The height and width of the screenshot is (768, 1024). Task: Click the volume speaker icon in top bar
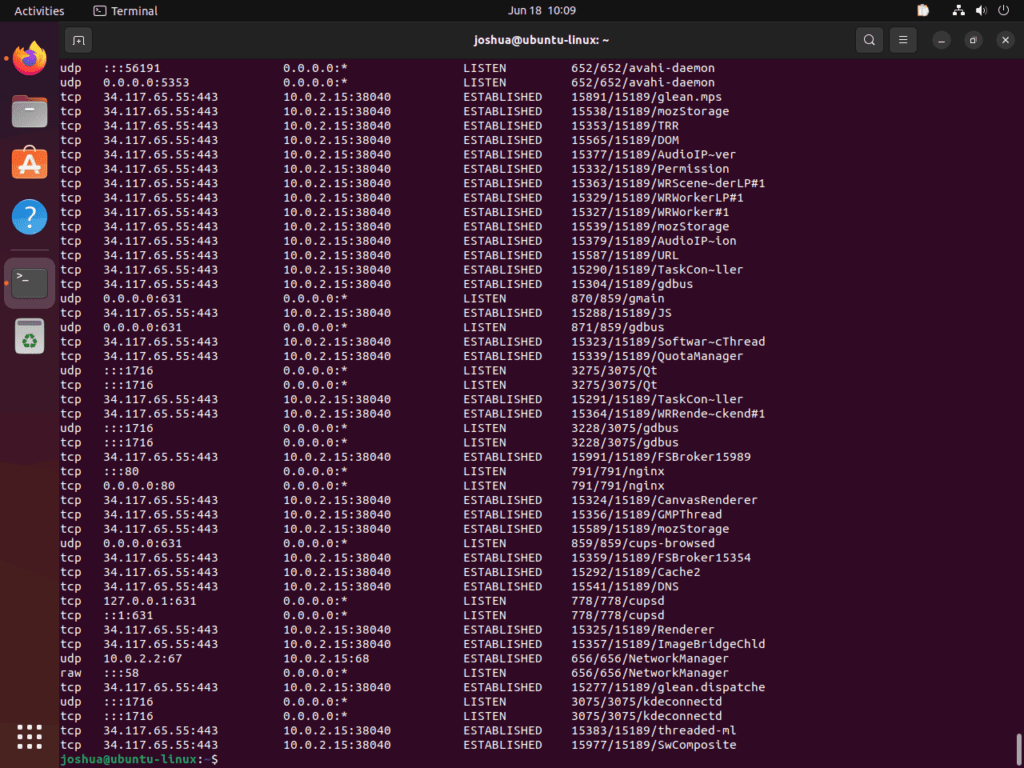pyautogui.click(x=980, y=11)
